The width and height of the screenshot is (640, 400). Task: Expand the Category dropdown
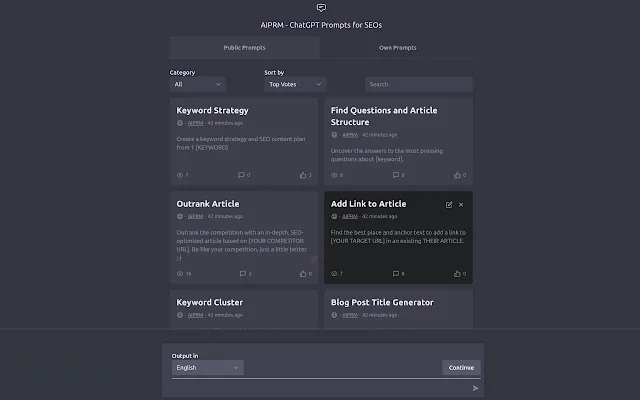[x=197, y=84]
